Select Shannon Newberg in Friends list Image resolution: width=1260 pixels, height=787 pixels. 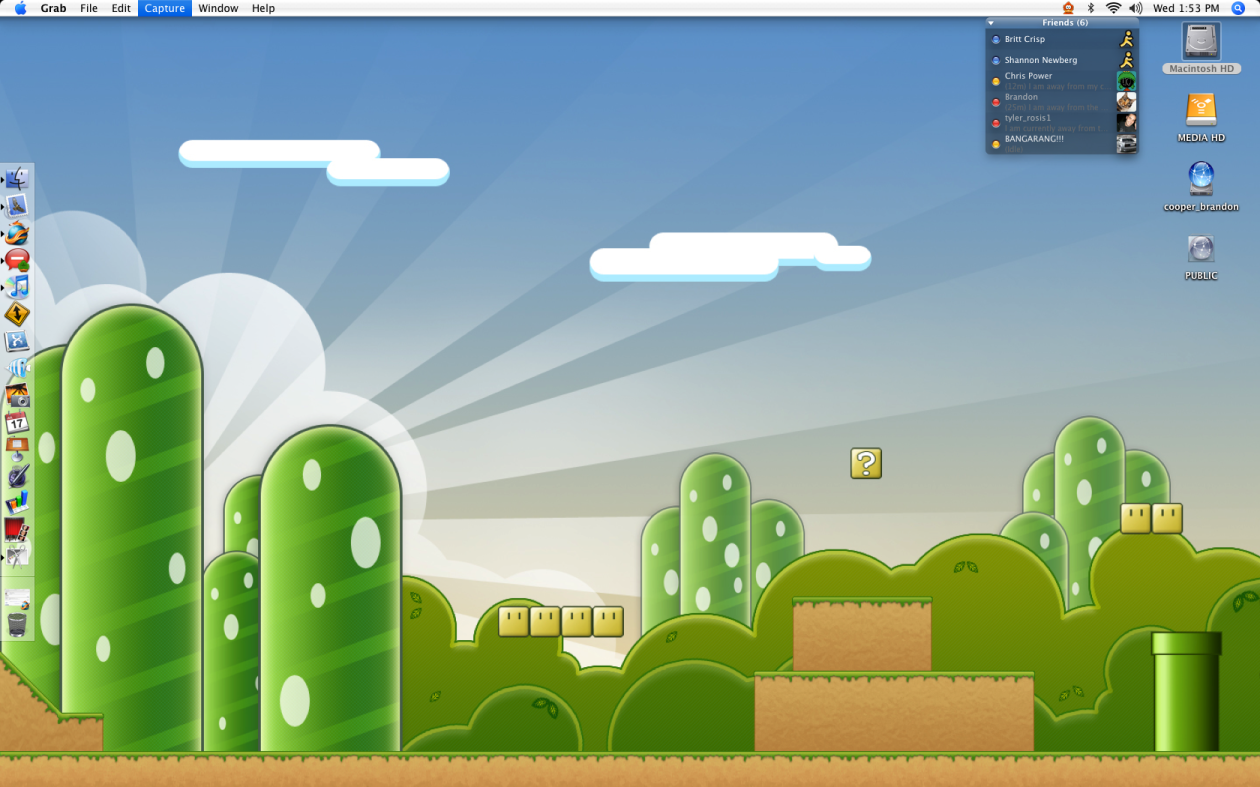coord(1062,60)
